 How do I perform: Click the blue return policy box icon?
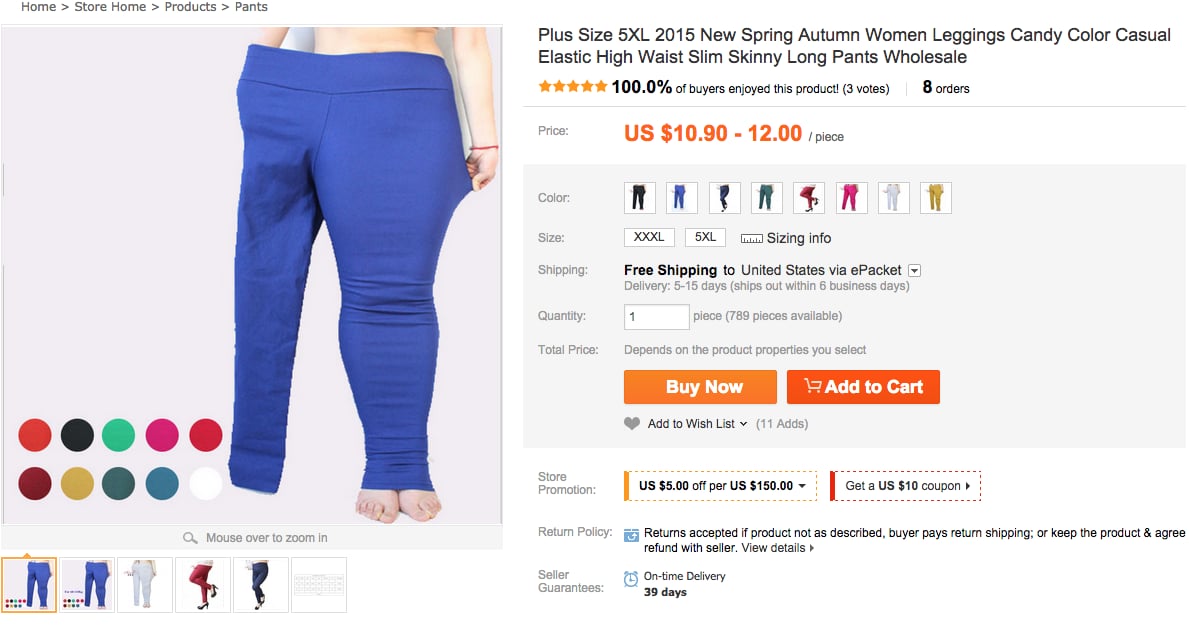[631, 534]
